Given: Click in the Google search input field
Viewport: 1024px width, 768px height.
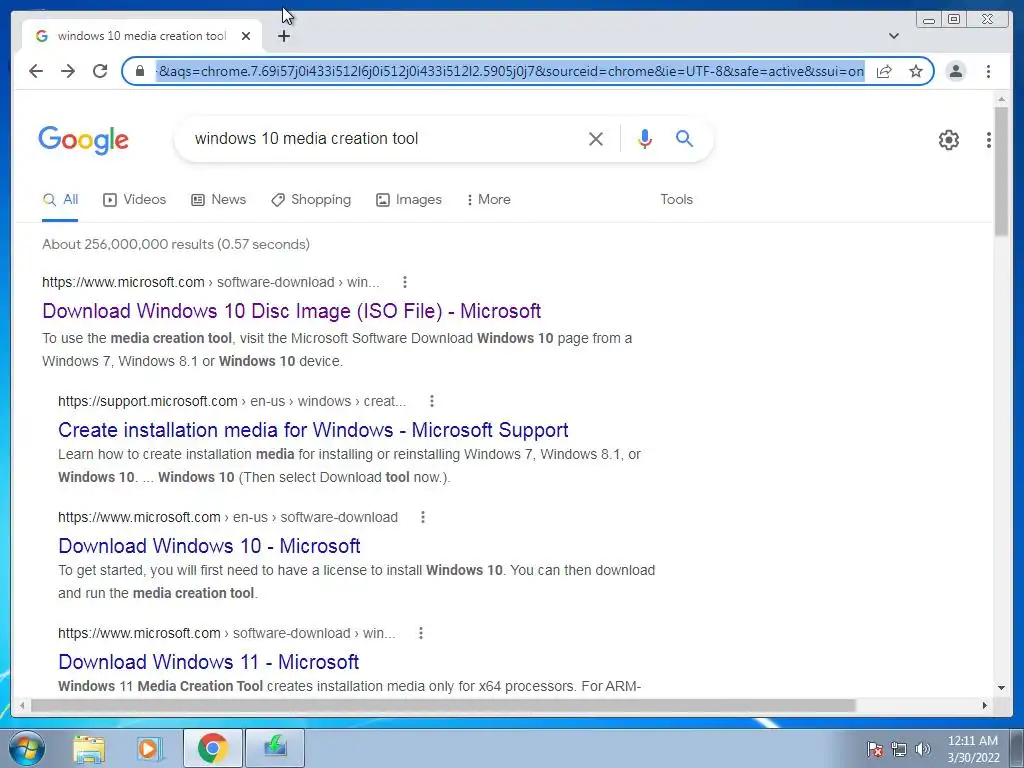Looking at the screenshot, I should point(385,138).
